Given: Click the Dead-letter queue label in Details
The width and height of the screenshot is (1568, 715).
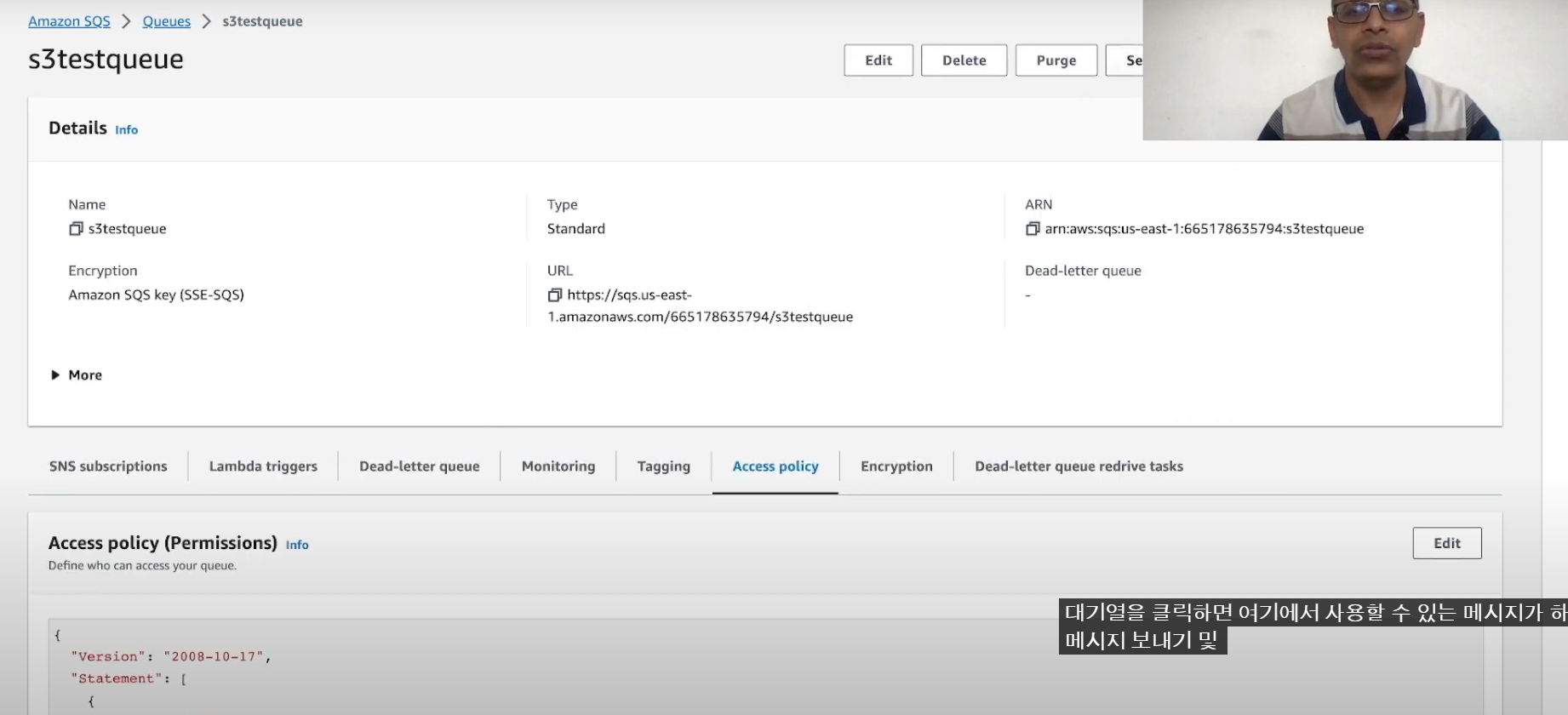Looking at the screenshot, I should tap(1083, 271).
